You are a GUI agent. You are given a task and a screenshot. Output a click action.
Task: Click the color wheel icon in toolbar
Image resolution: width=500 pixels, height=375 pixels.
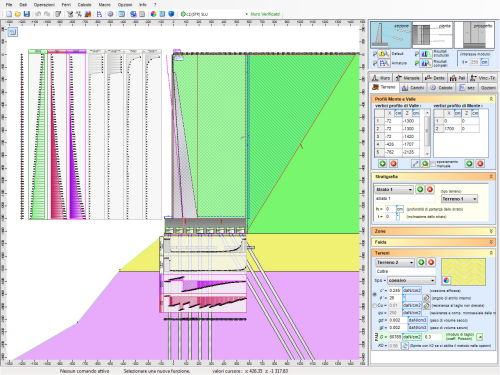coord(153,14)
